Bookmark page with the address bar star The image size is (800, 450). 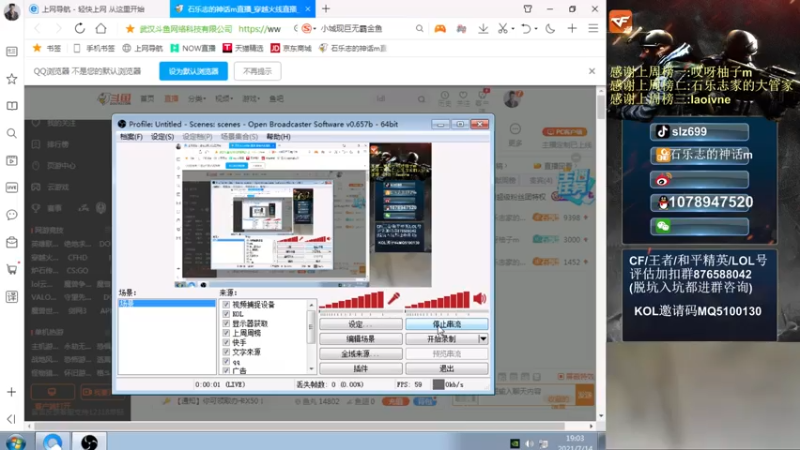coord(130,29)
